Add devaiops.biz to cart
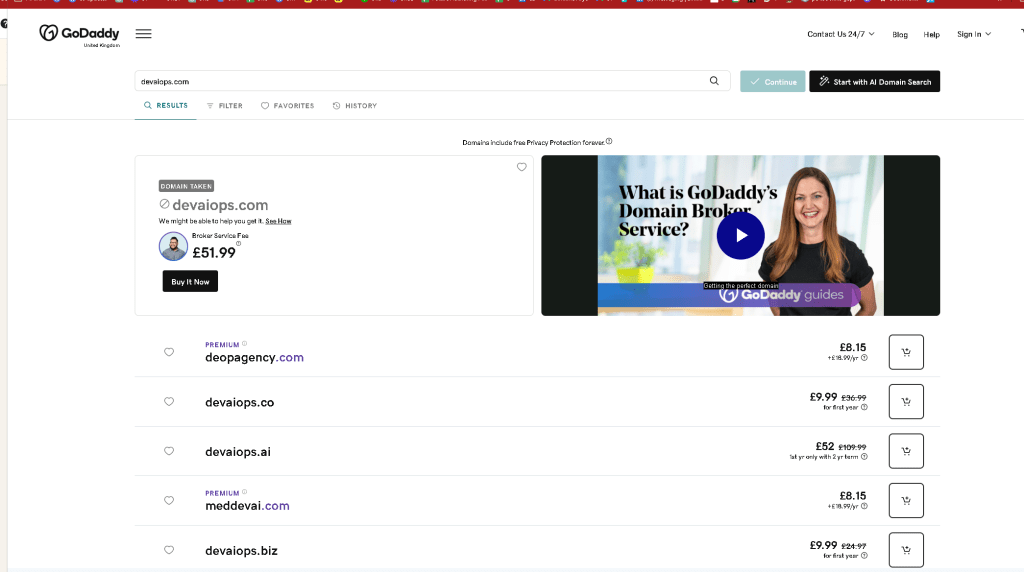Viewport: 1024px width, 572px height. click(x=906, y=550)
